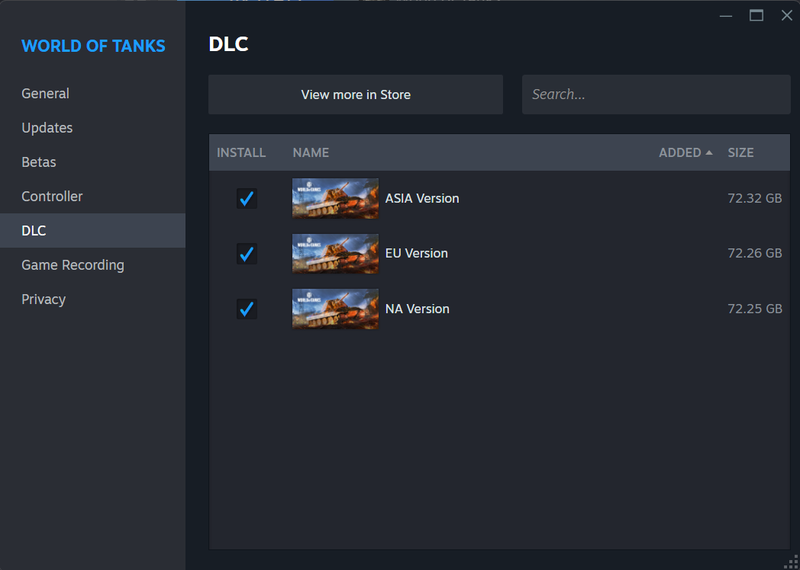This screenshot has width=800, height=570.
Task: Click the ASIA Version thumbnail image
Action: tap(335, 199)
